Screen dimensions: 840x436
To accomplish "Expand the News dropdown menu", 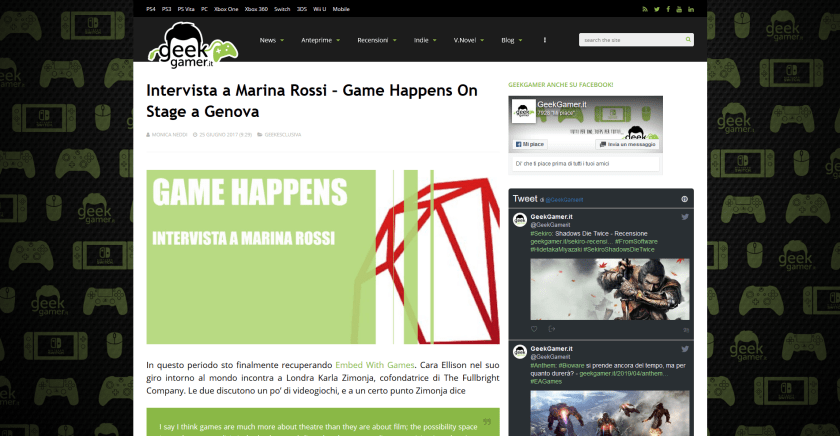I will click(271, 41).
